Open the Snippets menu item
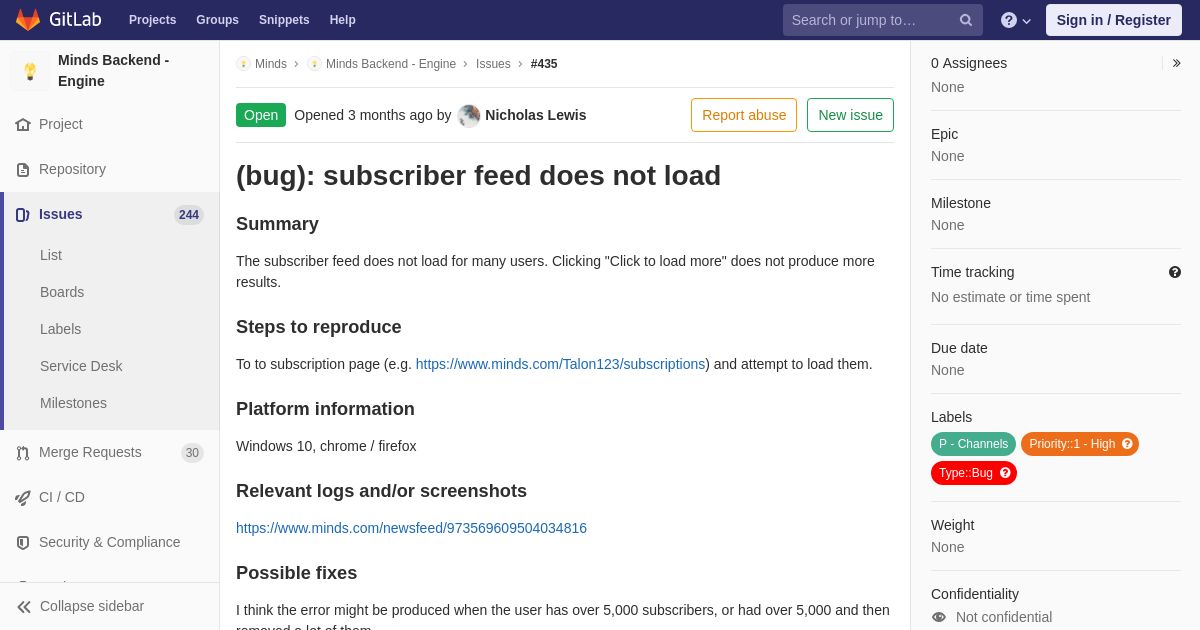Viewport: 1200px width, 630px height. pyautogui.click(x=284, y=20)
